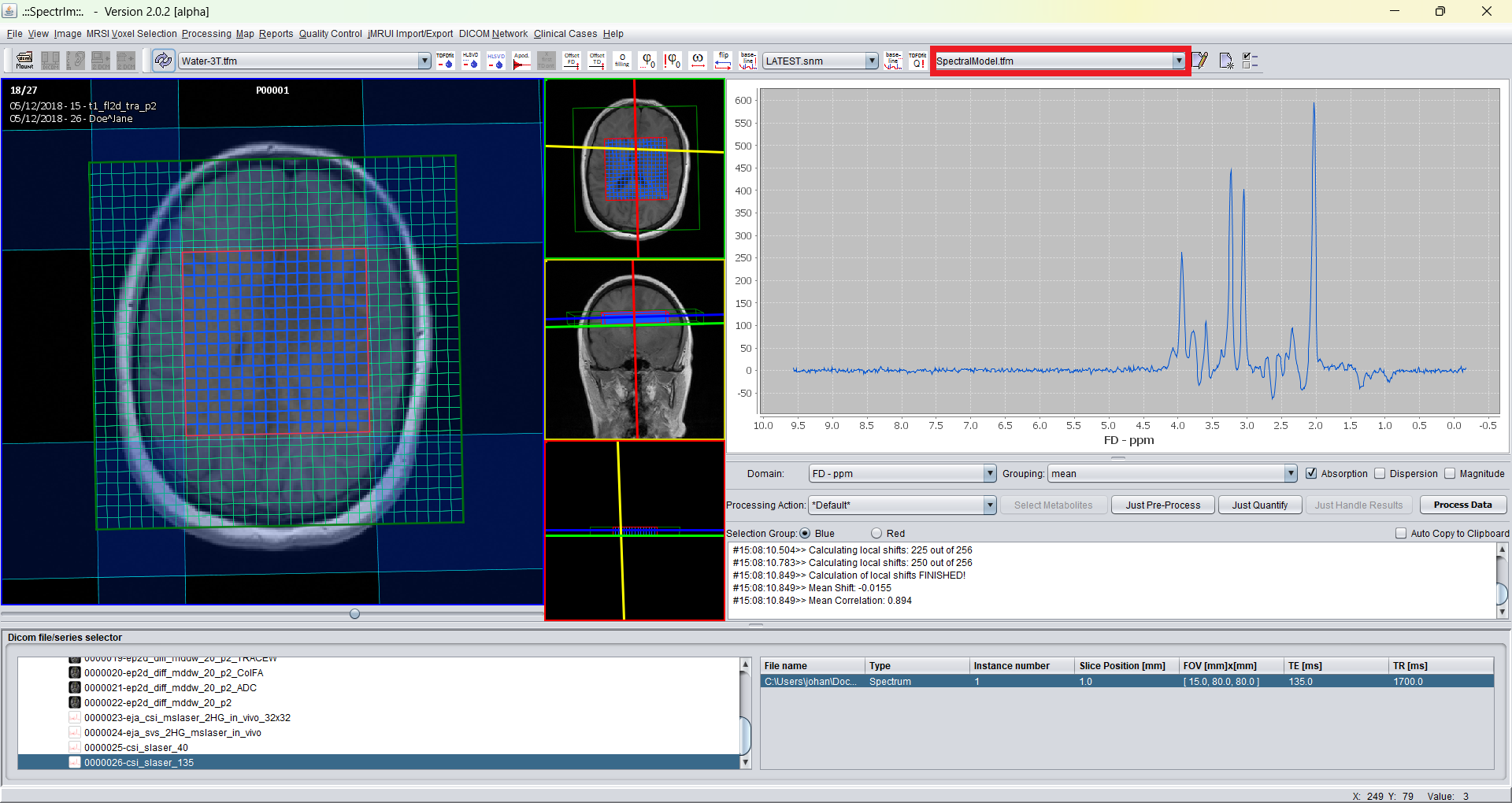Screen dimensions: 1512x803
Task: Click the axial head thumbnail view
Action: [x=635, y=168]
